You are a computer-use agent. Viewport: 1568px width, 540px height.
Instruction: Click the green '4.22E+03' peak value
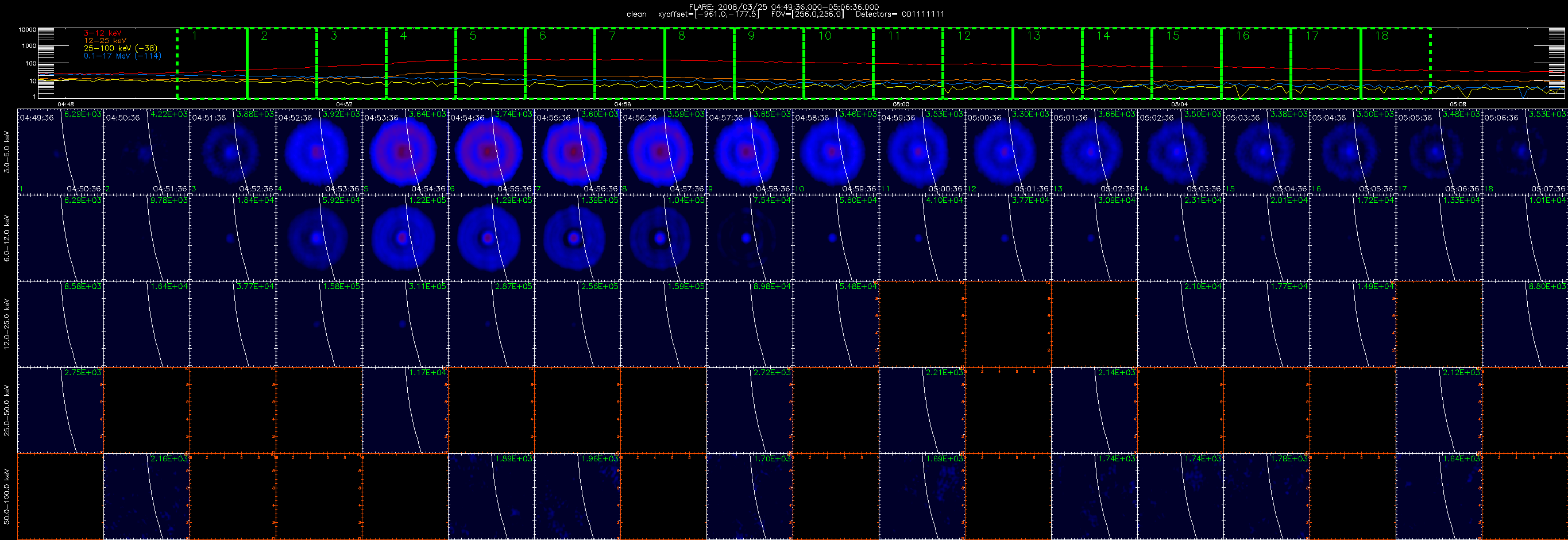[169, 114]
